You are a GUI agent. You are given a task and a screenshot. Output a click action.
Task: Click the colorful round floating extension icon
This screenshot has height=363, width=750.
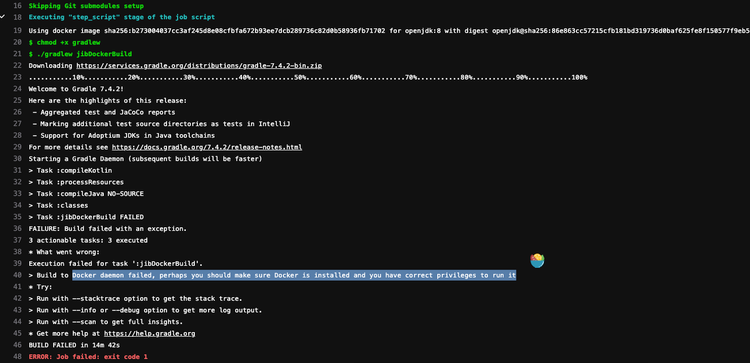coord(537,261)
